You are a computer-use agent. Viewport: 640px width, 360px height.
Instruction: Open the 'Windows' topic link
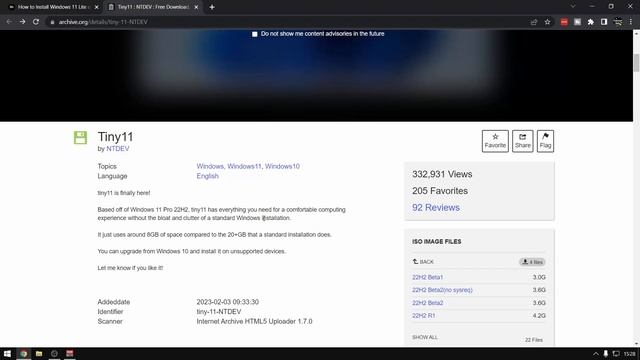tap(210, 166)
